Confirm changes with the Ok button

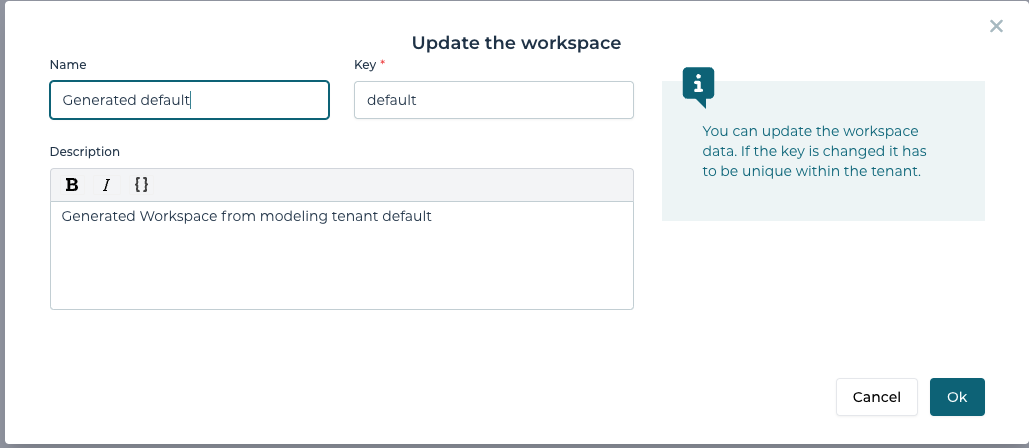coord(957,397)
